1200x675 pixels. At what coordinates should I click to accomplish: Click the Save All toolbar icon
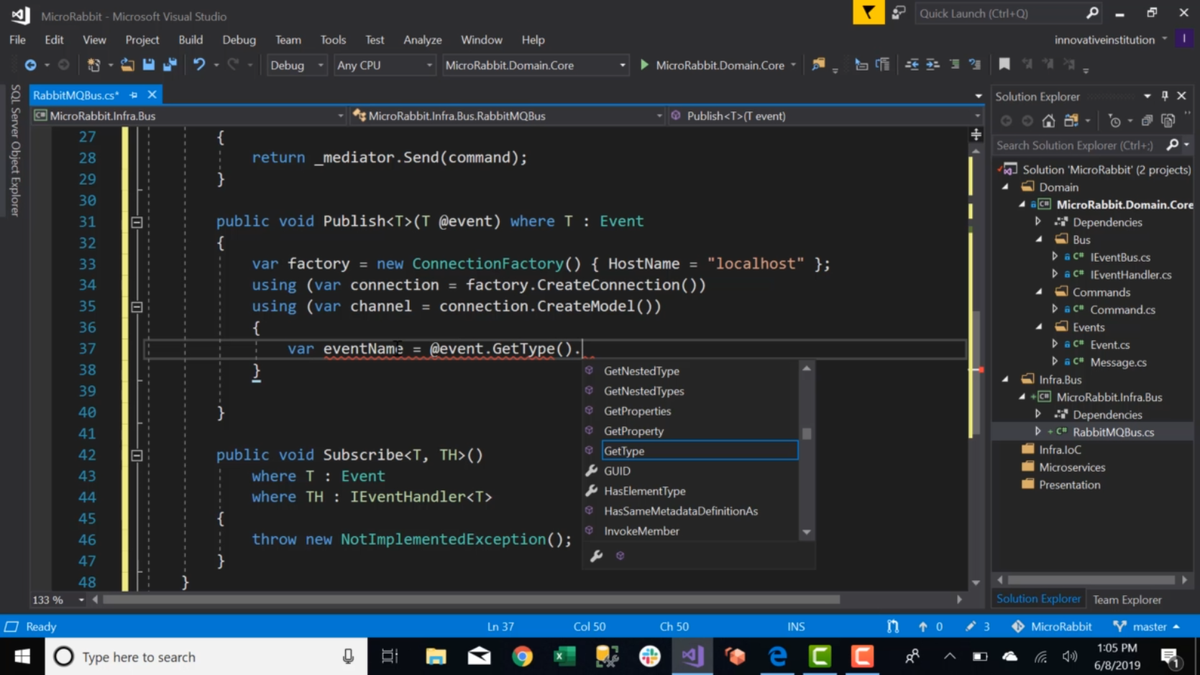169,65
